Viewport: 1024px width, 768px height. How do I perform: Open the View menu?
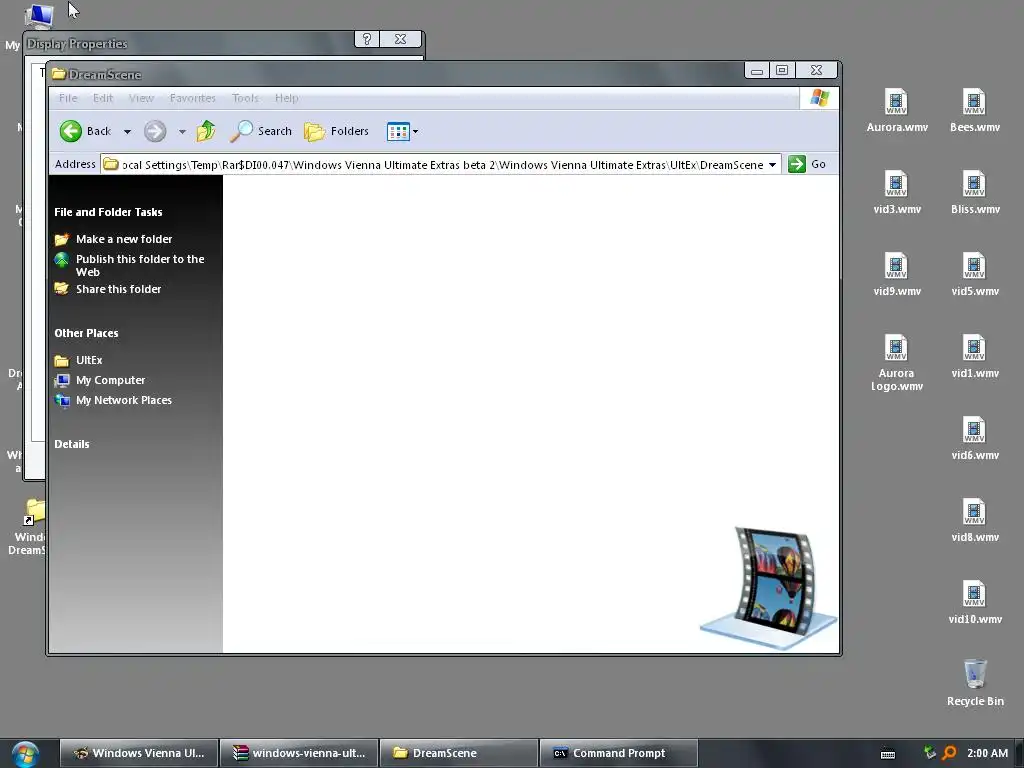click(141, 98)
